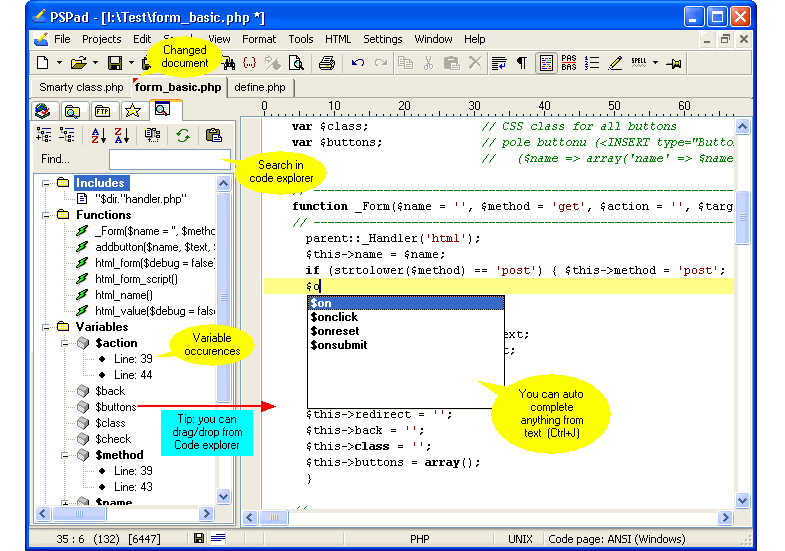The image size is (785, 551).
Task: Open the Find binoculars icon
Action: [x=229, y=63]
